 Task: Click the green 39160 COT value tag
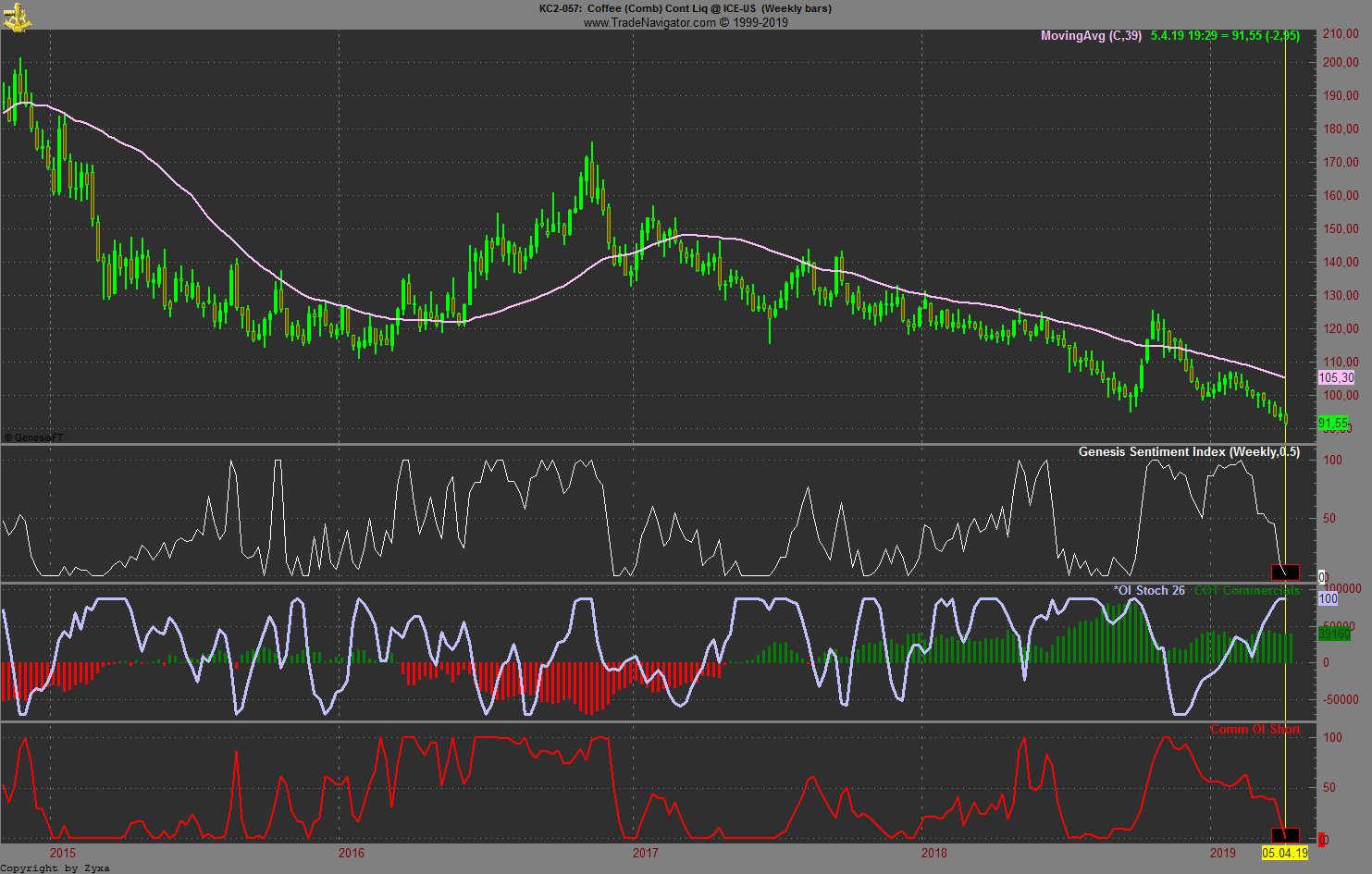click(1333, 634)
